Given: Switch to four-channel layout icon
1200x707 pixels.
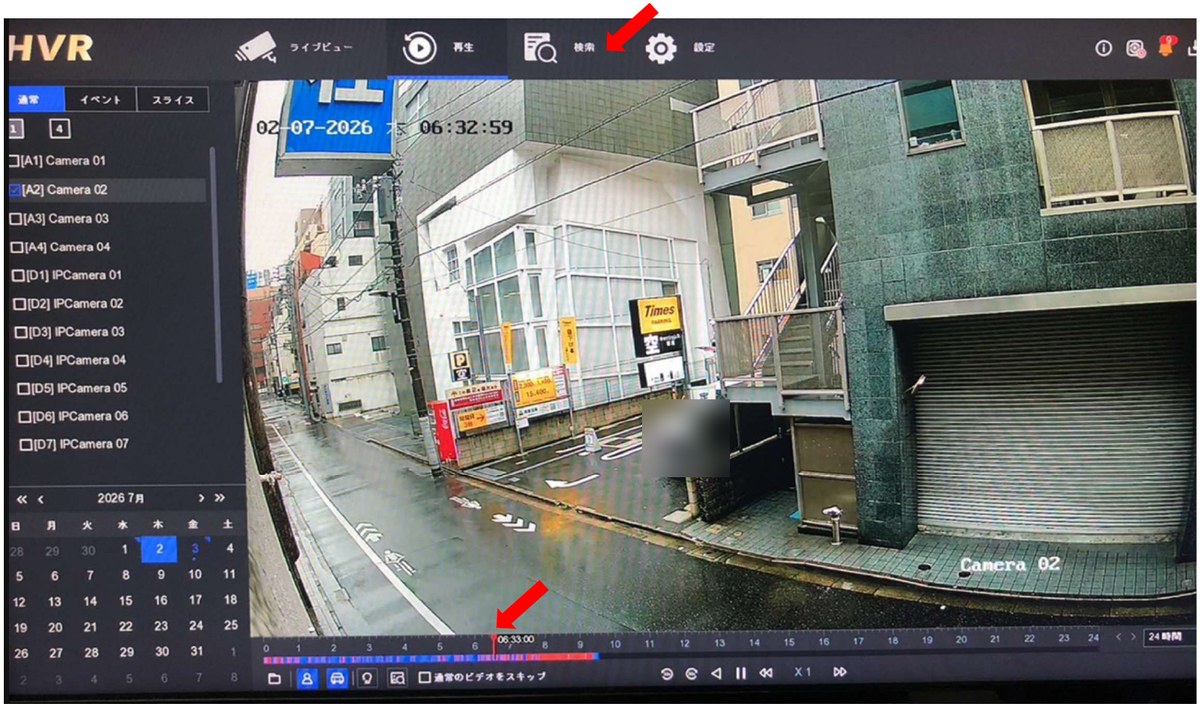Looking at the screenshot, I should point(60,128).
